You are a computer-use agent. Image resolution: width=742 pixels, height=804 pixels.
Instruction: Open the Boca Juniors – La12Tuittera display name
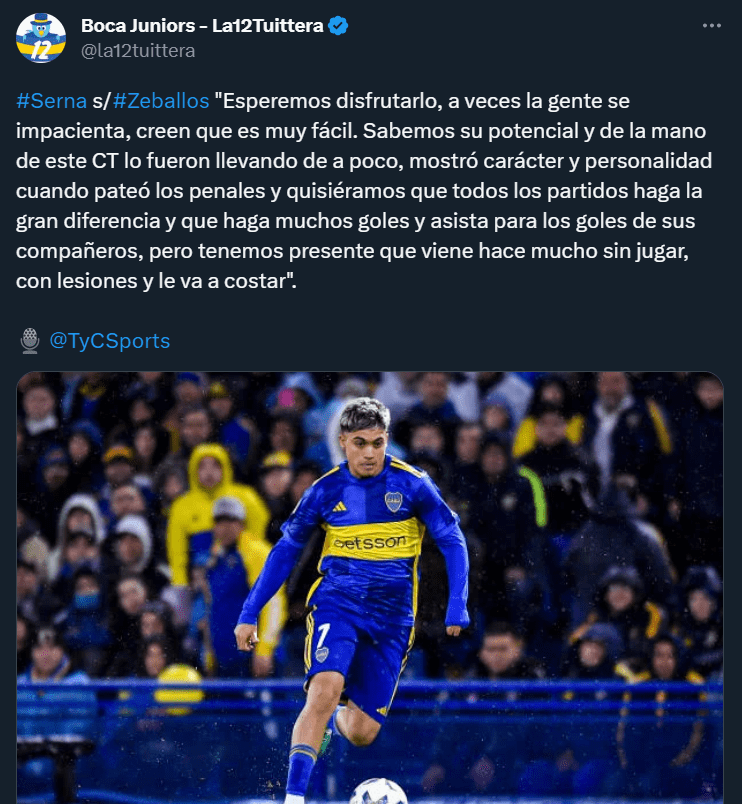click(202, 26)
